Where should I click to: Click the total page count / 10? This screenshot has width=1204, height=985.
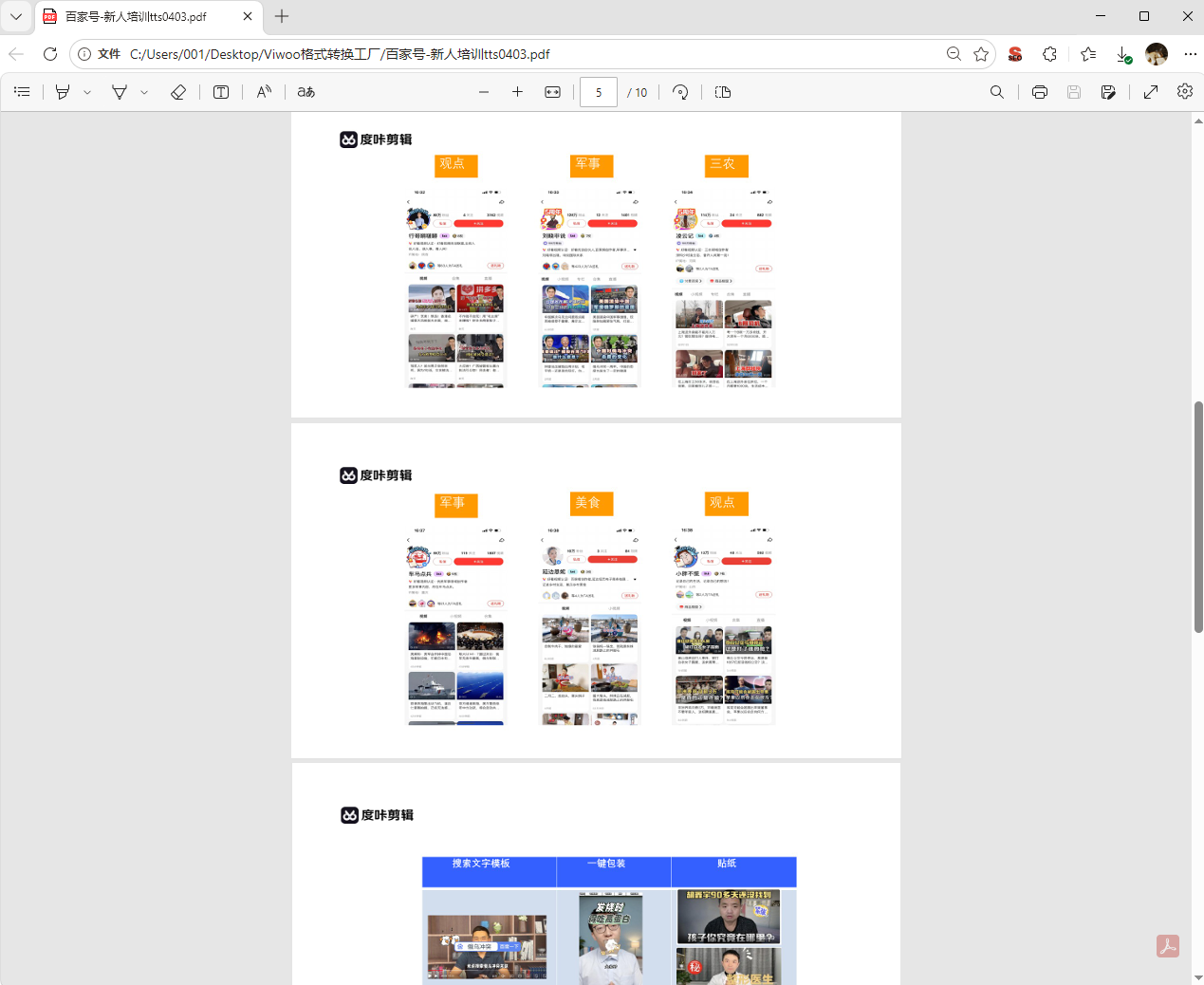[638, 92]
